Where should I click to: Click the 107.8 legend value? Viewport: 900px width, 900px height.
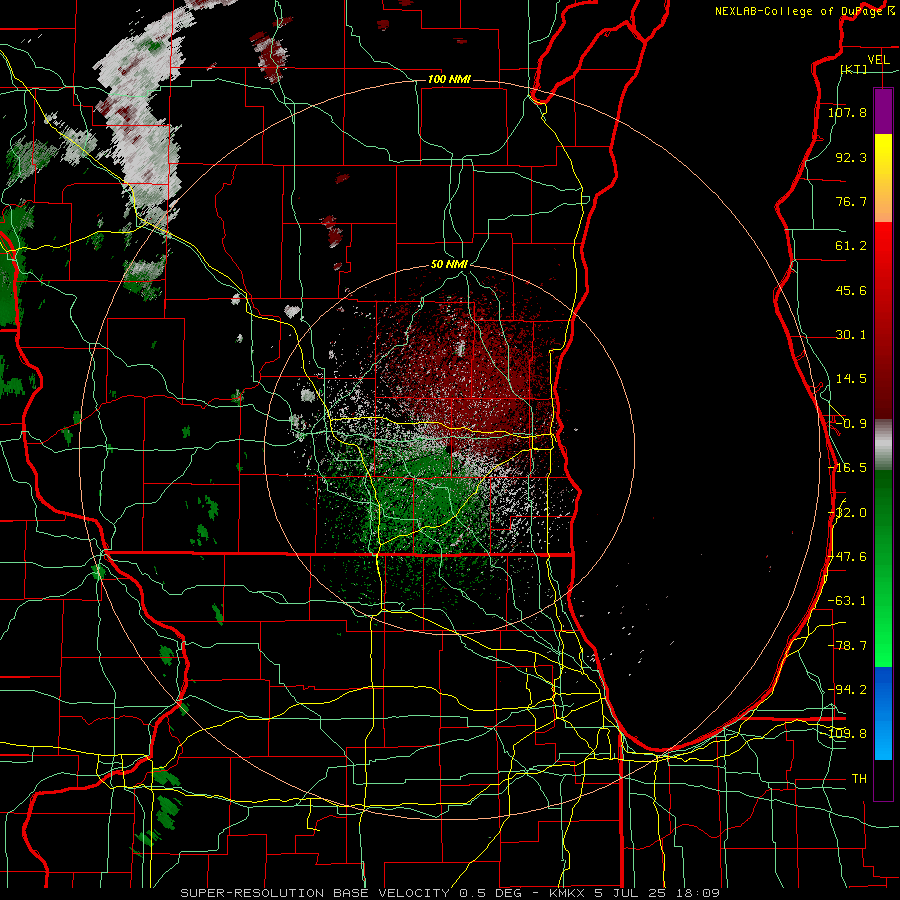coord(847,112)
